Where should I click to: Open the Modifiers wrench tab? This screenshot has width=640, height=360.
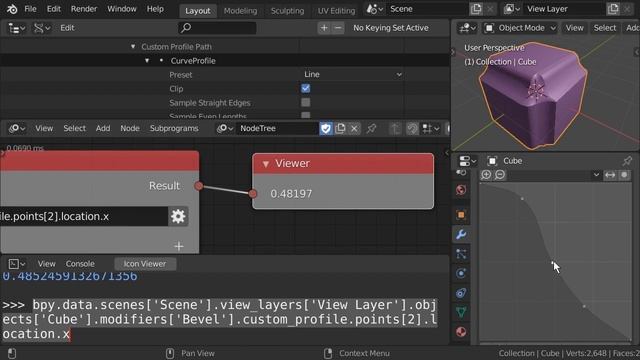461,234
